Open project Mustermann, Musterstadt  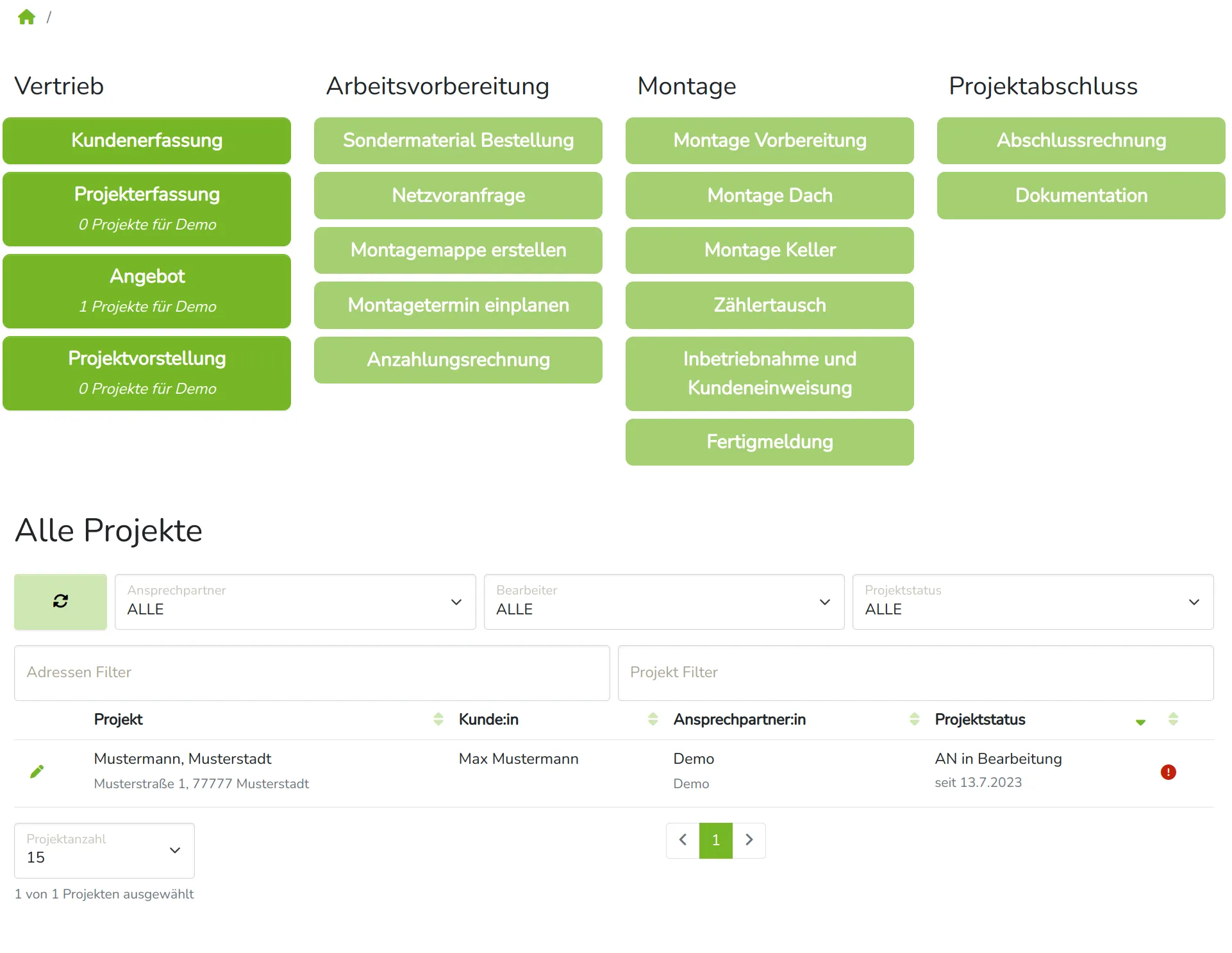point(183,759)
